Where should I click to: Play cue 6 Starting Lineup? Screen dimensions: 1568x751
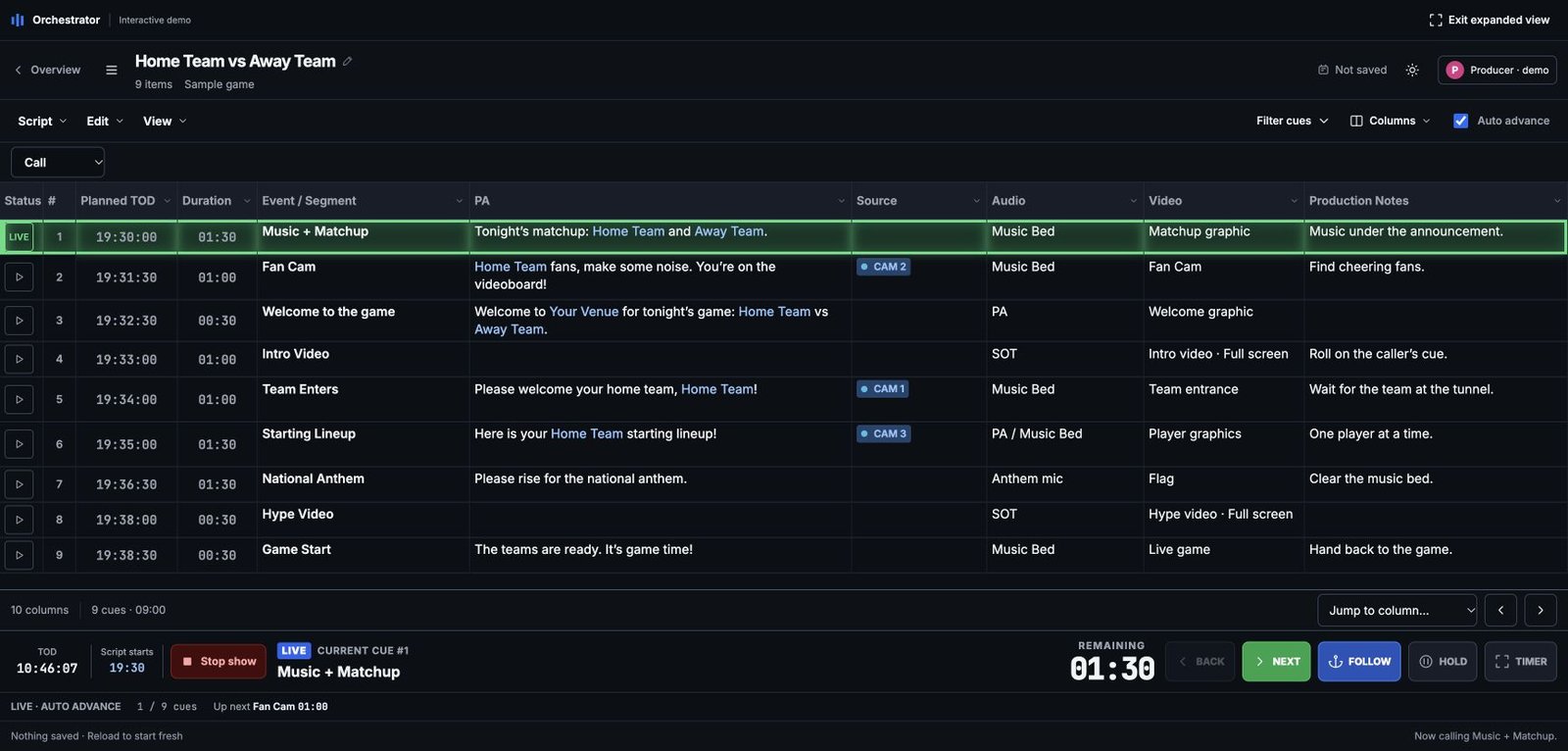pos(19,444)
